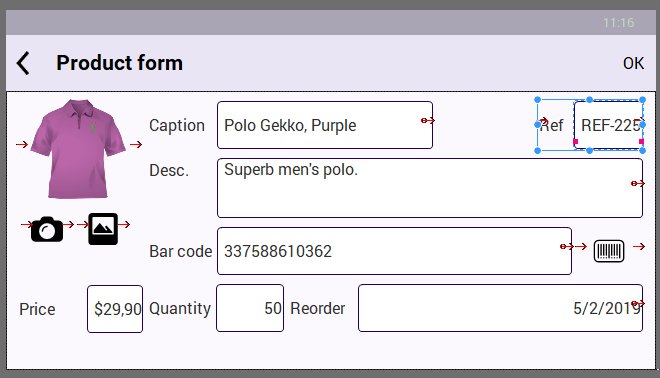660x378 pixels.
Task: Click the Bar code label
Action: [x=181, y=251]
